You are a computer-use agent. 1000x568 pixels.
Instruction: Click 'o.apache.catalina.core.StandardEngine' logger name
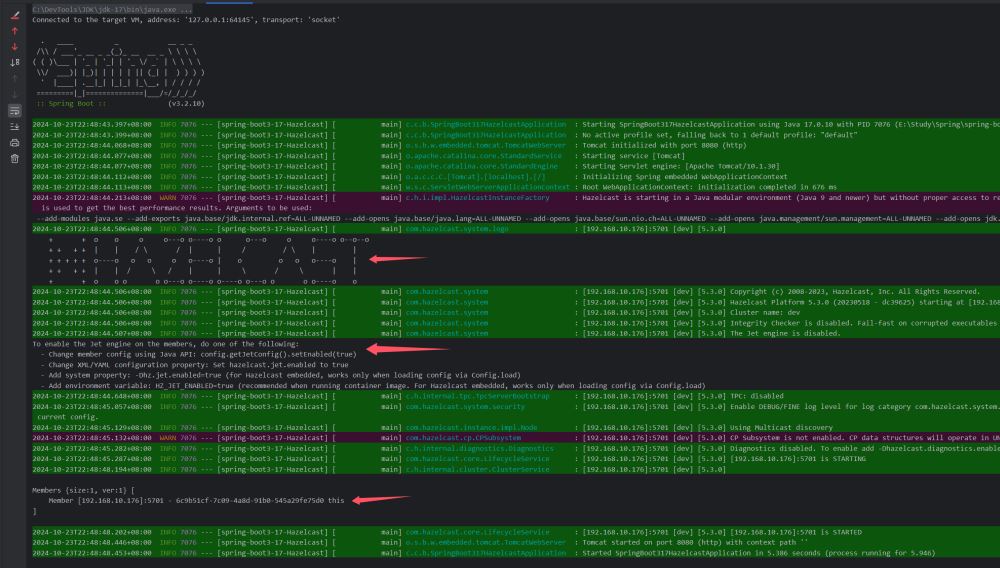[x=482, y=166]
